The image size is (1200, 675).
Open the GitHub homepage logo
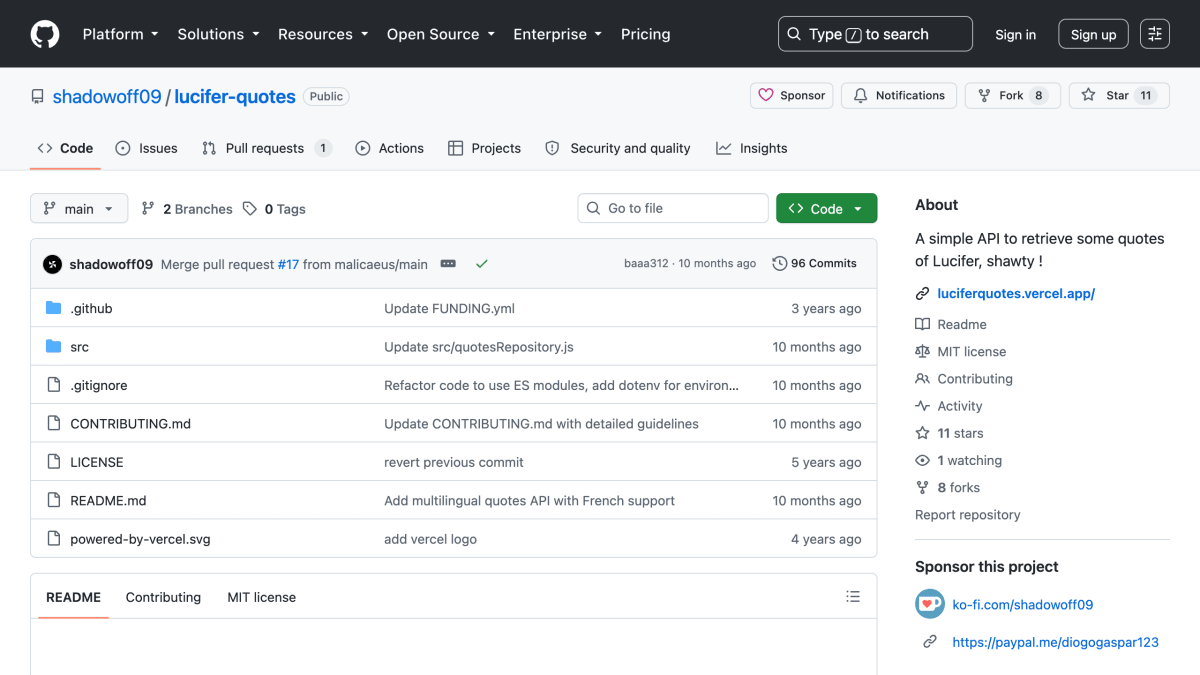(x=45, y=34)
